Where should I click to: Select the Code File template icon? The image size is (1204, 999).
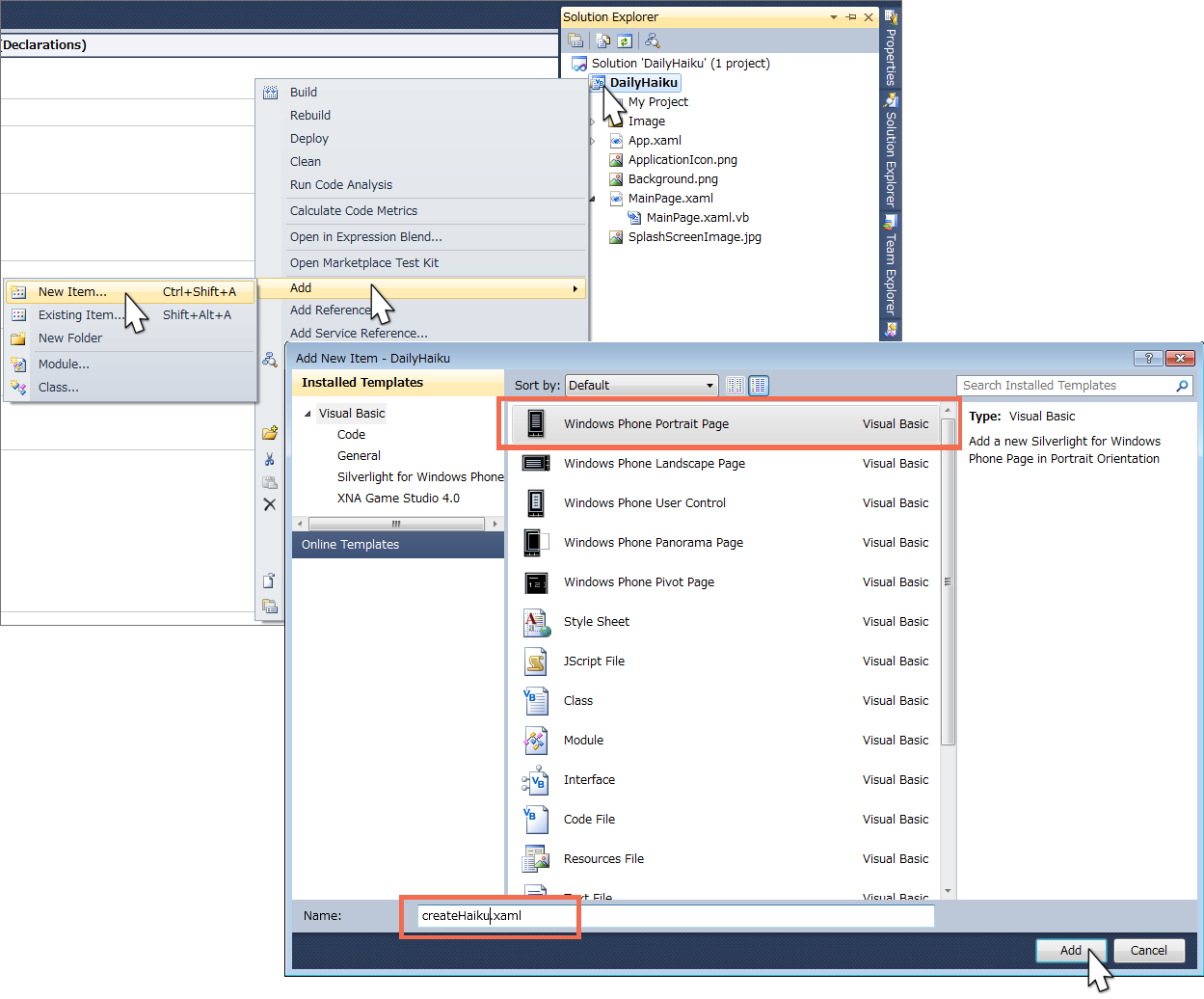coord(536,820)
